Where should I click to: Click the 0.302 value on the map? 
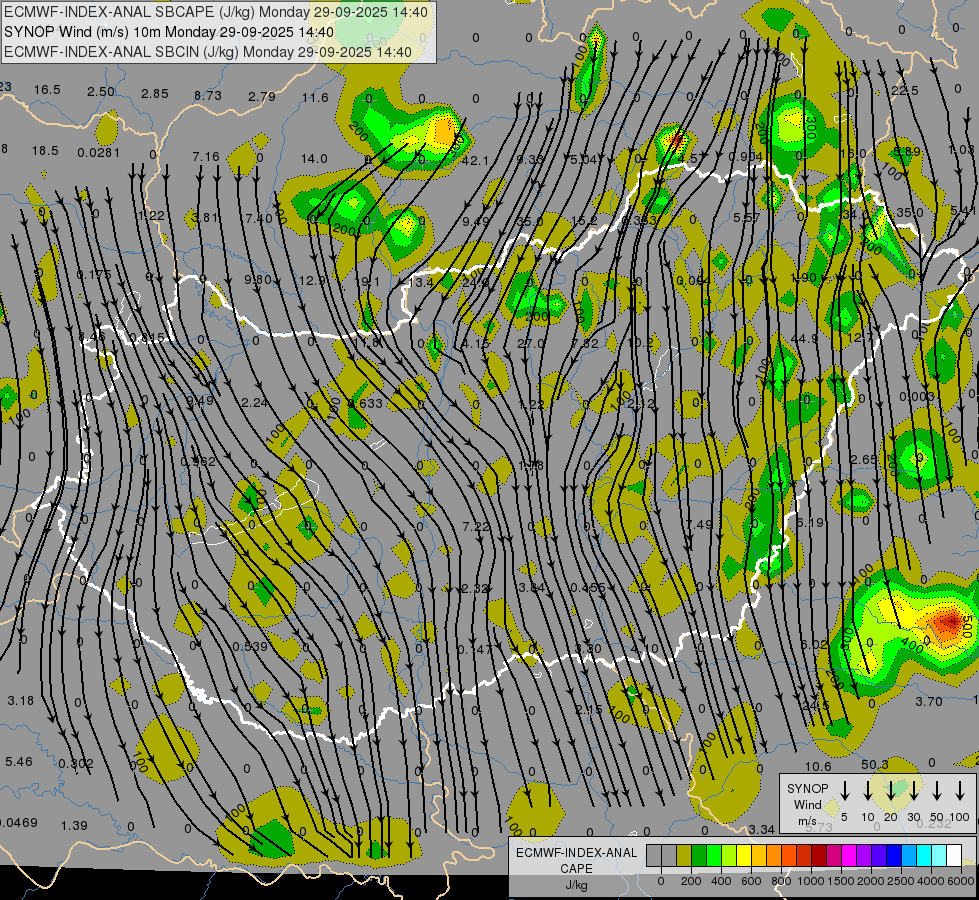pyautogui.click(x=76, y=763)
